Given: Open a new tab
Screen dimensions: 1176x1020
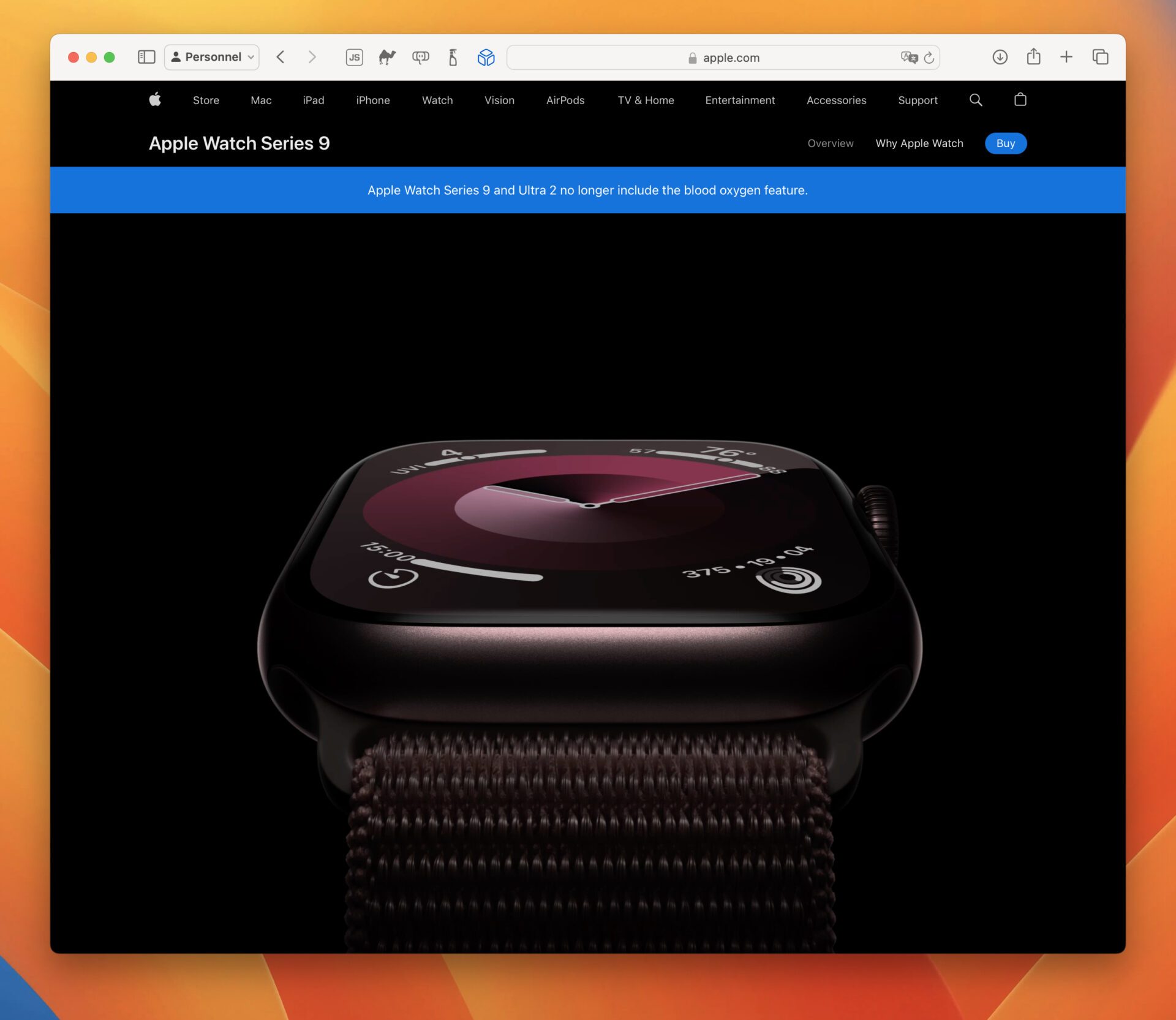Looking at the screenshot, I should pyautogui.click(x=1066, y=57).
